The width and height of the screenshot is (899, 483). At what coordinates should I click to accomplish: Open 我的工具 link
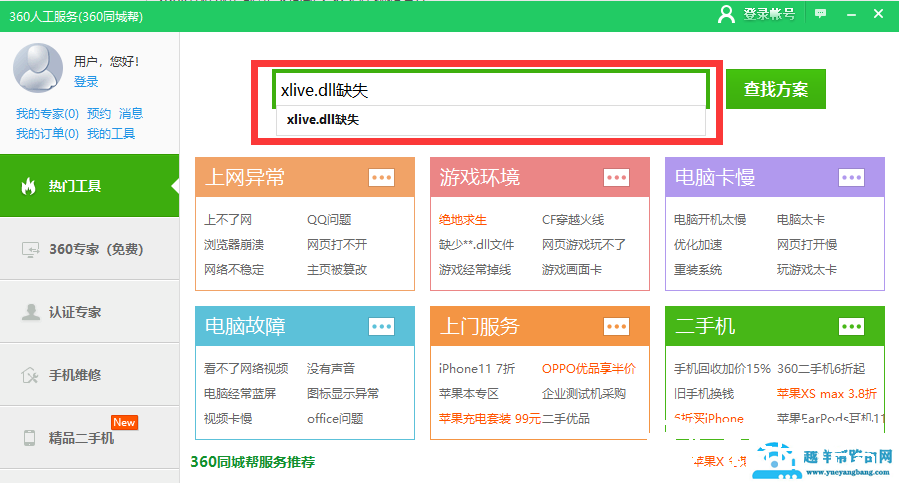point(111,134)
